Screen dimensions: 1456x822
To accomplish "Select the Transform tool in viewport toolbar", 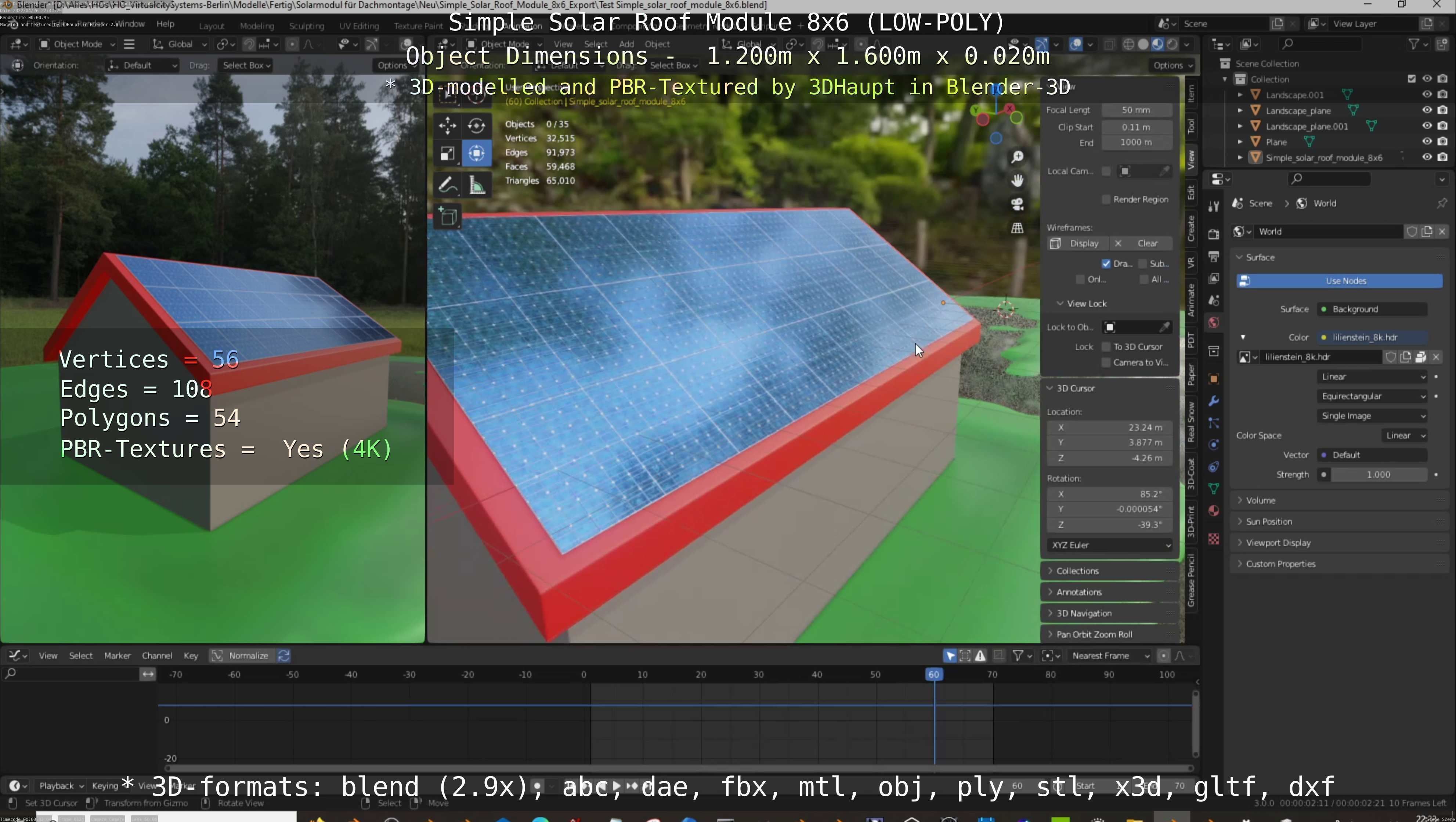I will (476, 153).
